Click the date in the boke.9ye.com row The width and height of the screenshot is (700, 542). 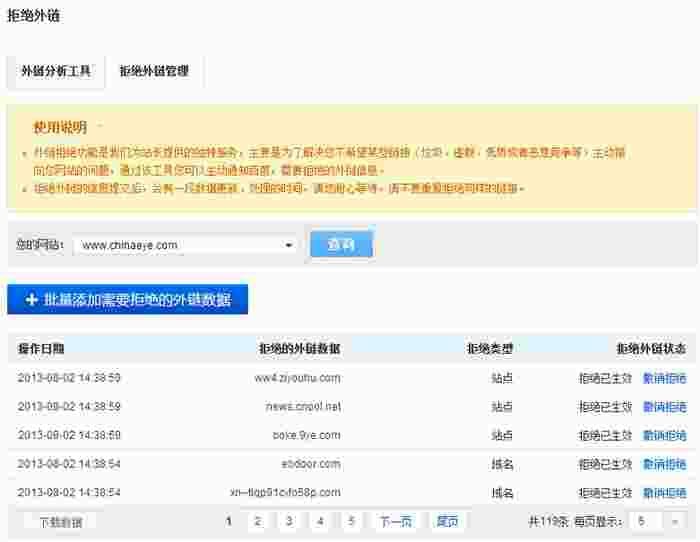69,435
